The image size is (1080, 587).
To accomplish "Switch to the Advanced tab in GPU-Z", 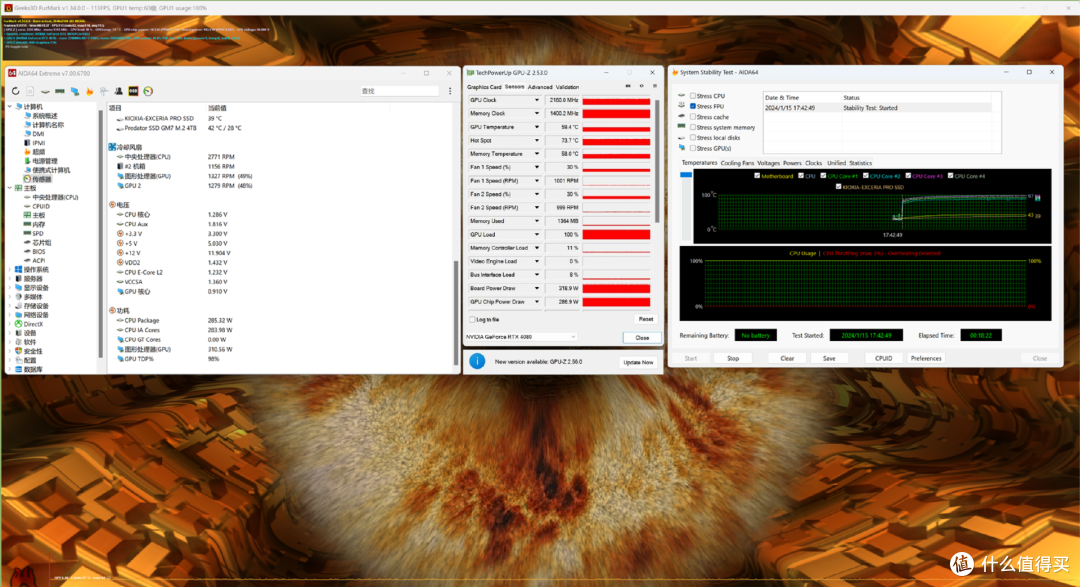I will coord(540,87).
